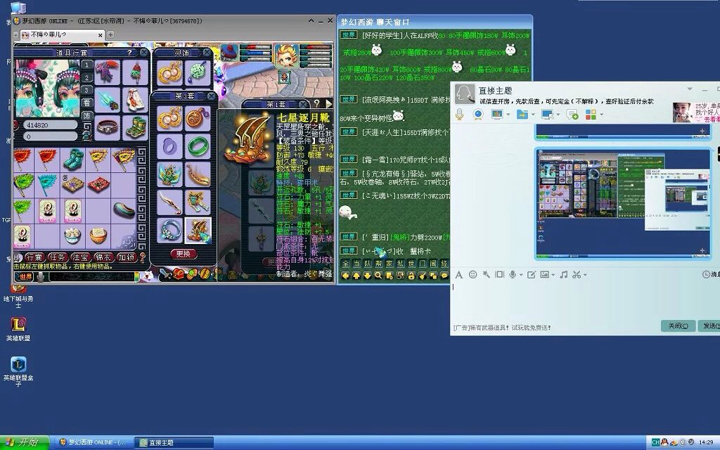This screenshot has width=720, height=450.
Task: Collapse game window with the caret arrow
Action: click(311, 21)
